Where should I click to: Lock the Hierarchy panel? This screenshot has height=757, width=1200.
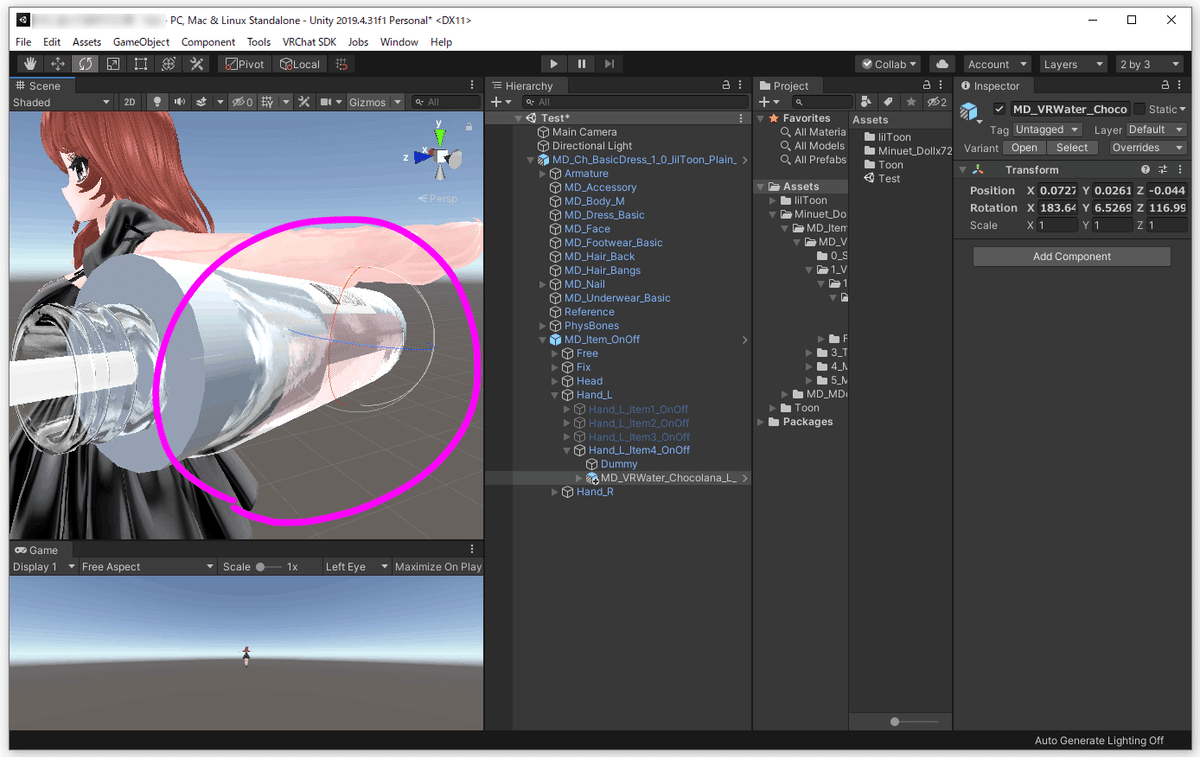(x=726, y=86)
